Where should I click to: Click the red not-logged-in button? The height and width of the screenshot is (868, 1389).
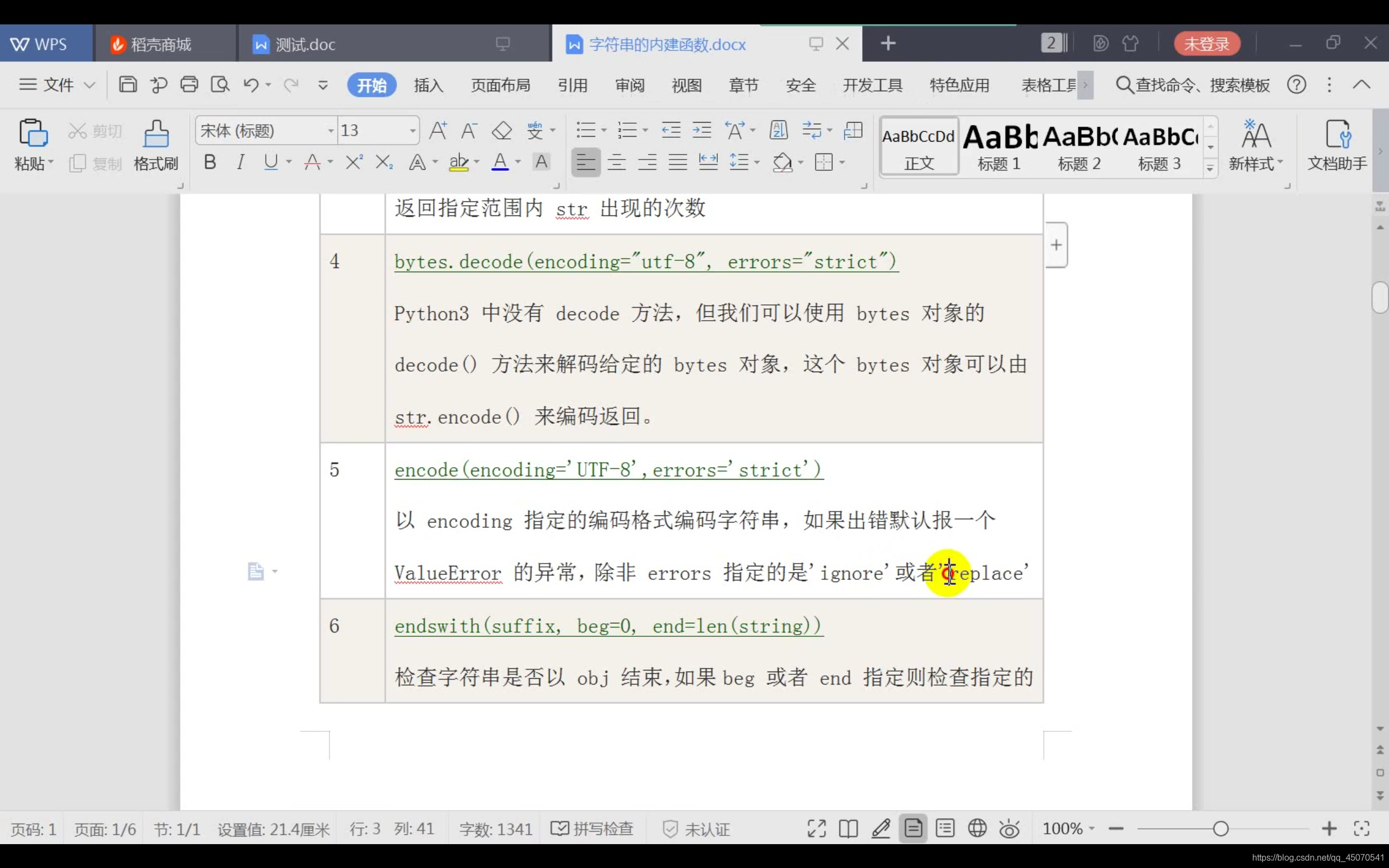pyautogui.click(x=1207, y=43)
